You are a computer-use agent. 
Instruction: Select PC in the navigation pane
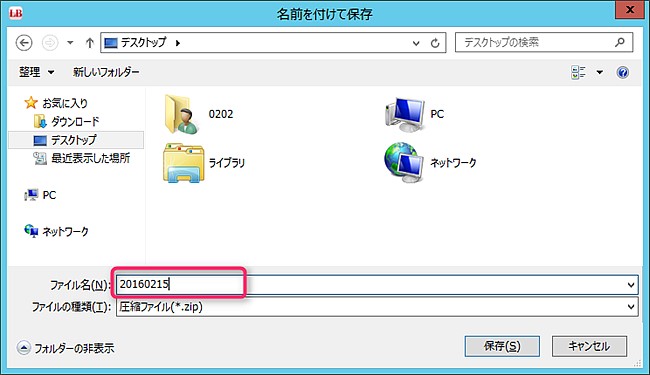coord(40,195)
